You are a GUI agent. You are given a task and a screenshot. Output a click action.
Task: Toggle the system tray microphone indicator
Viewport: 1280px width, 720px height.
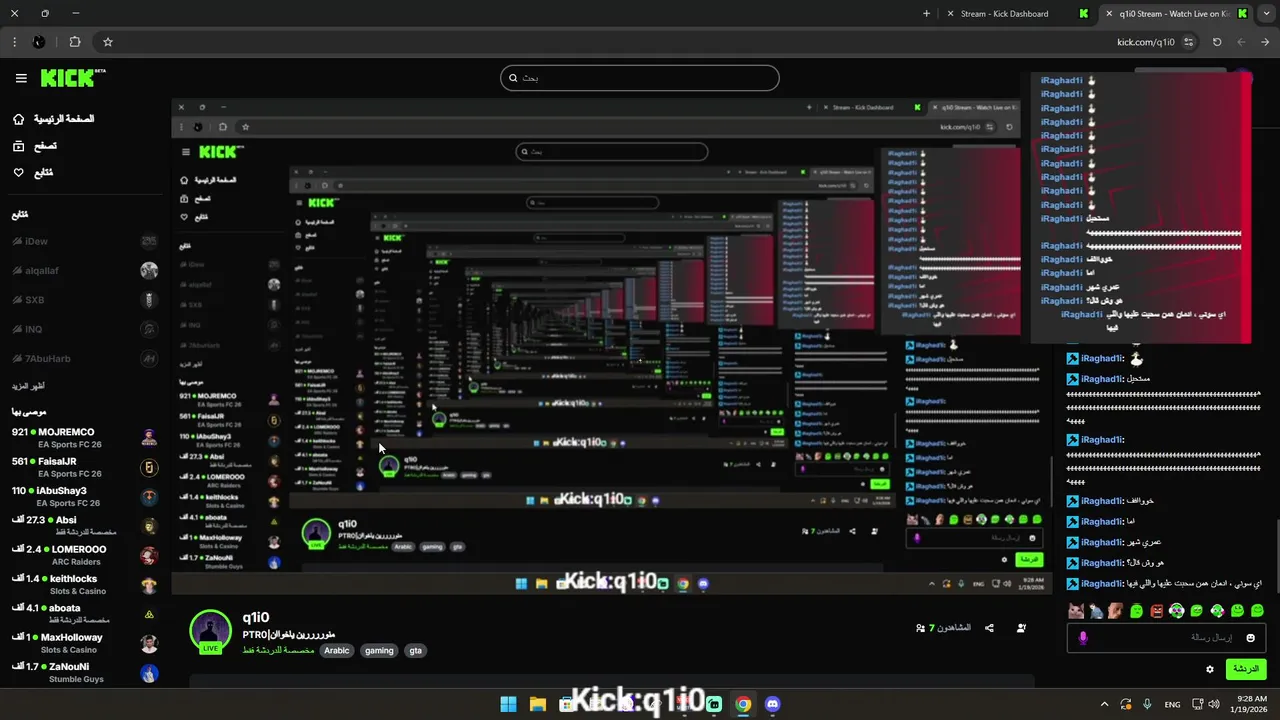pyautogui.click(x=1147, y=704)
